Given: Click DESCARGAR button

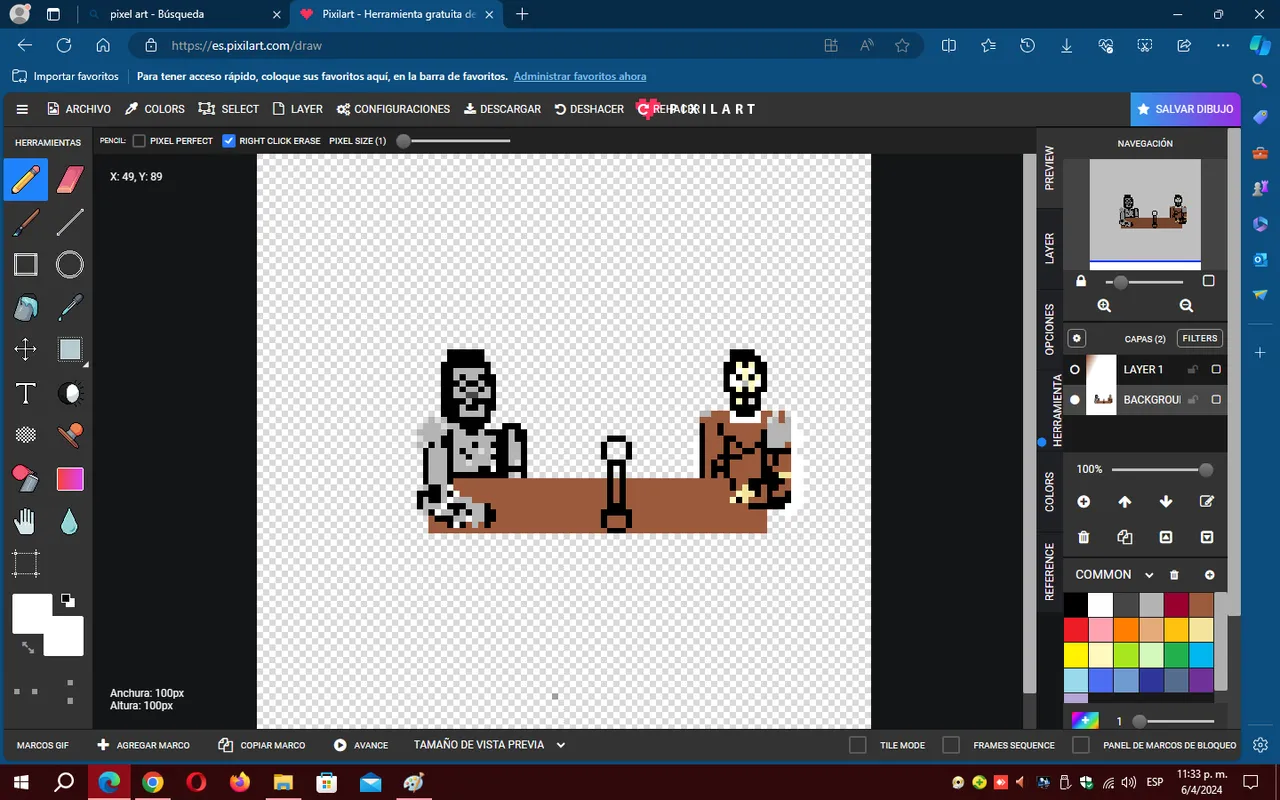Looking at the screenshot, I should coord(502,109).
